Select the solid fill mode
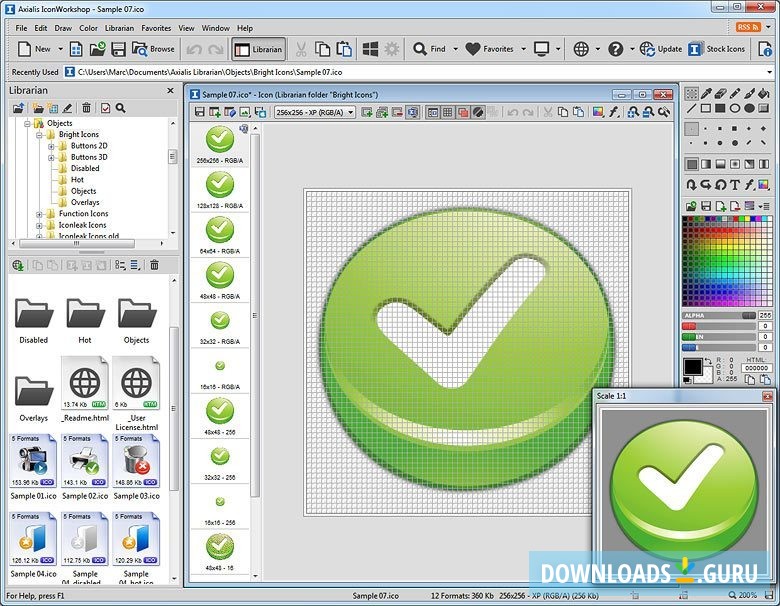Image resolution: width=780 pixels, height=606 pixels. pyautogui.click(x=691, y=164)
